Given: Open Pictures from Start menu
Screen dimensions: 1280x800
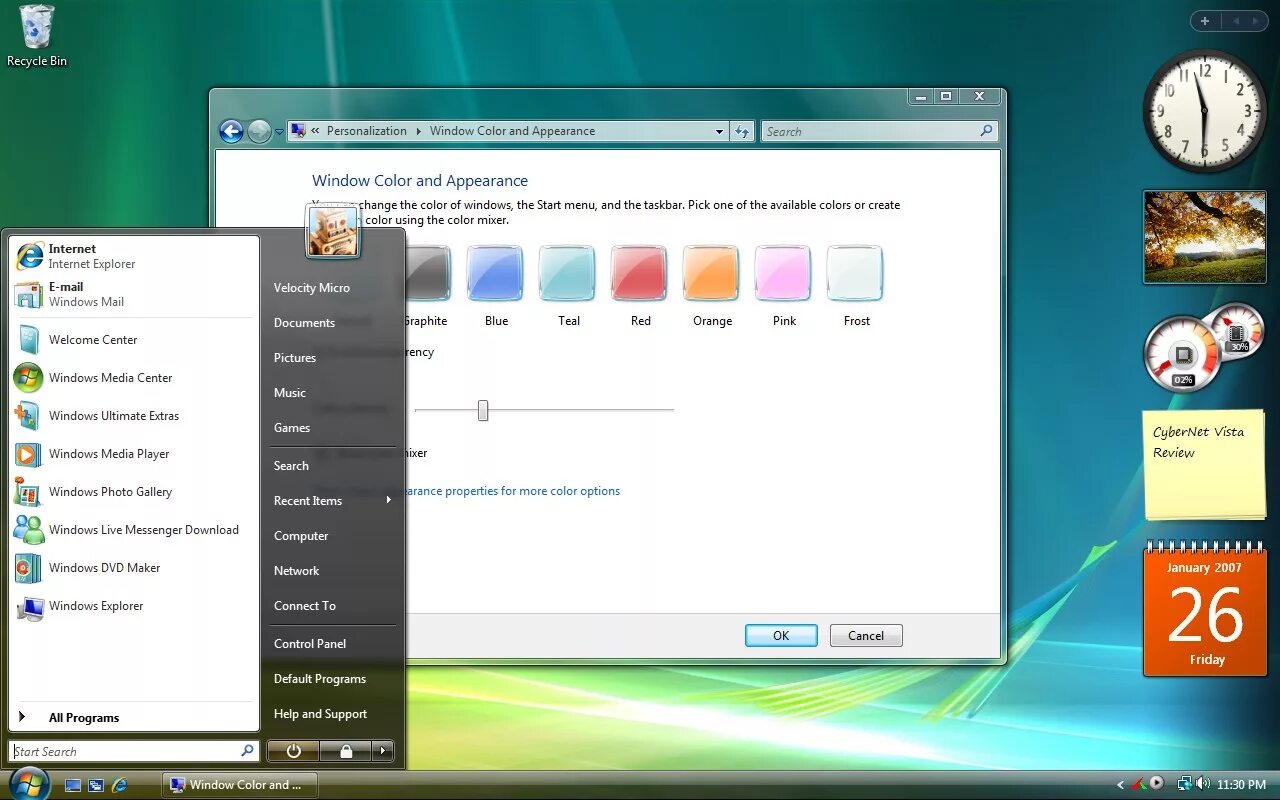Looking at the screenshot, I should click(333, 358).
